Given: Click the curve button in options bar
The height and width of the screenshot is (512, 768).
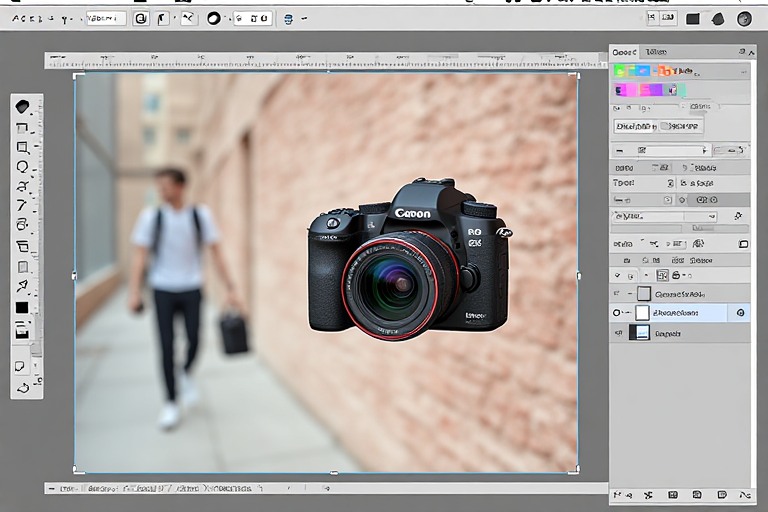Looking at the screenshot, I should point(188,19).
